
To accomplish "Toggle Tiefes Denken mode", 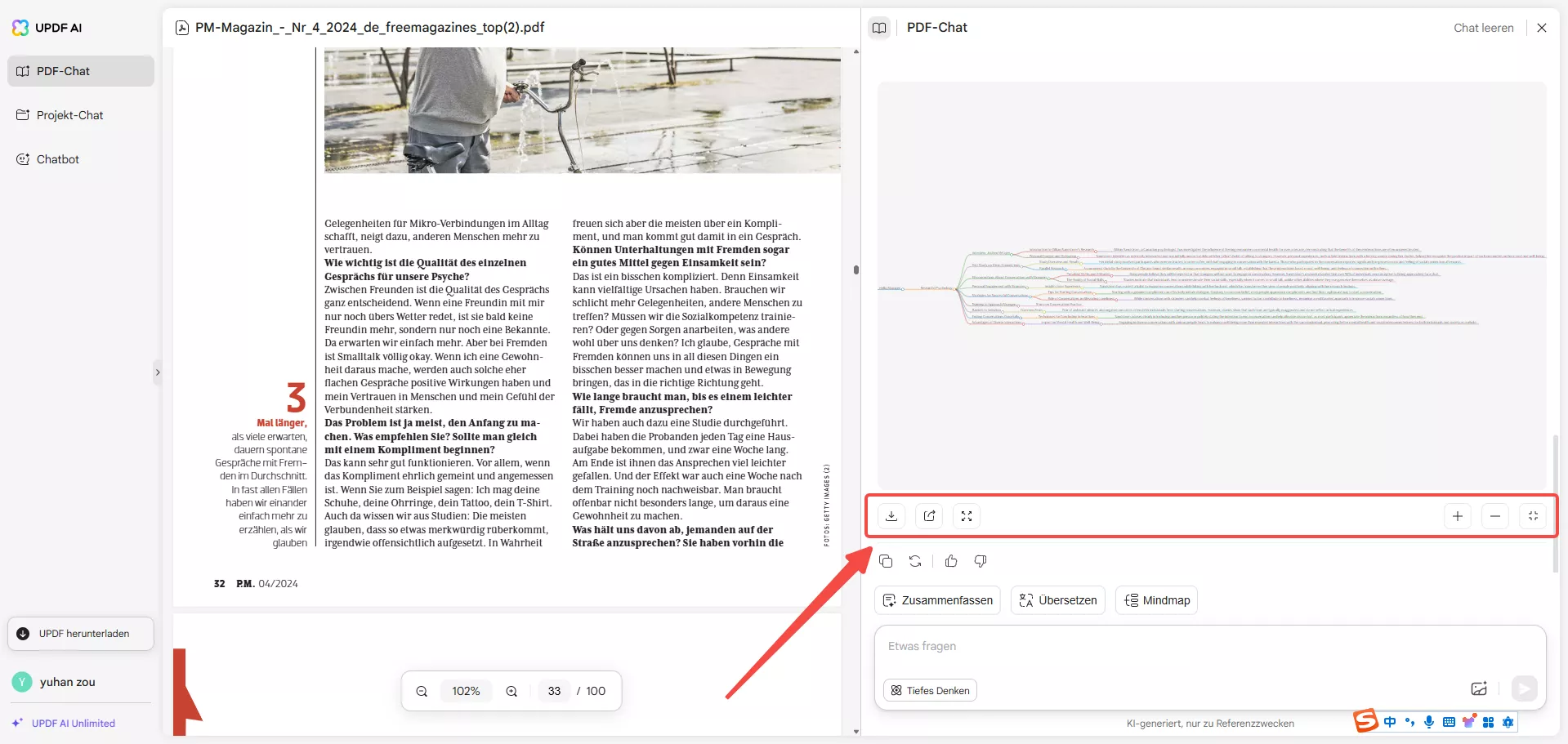I will pyautogui.click(x=930, y=690).
